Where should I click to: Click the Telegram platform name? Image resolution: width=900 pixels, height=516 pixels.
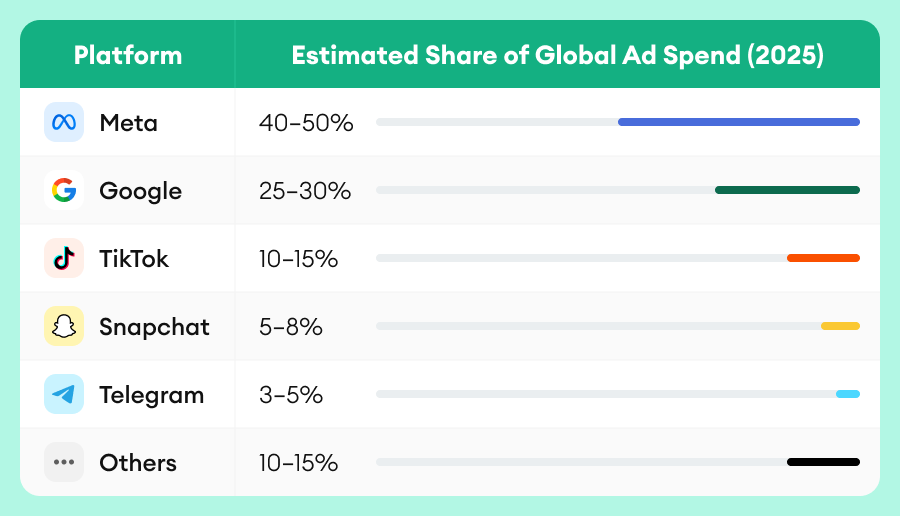151,395
